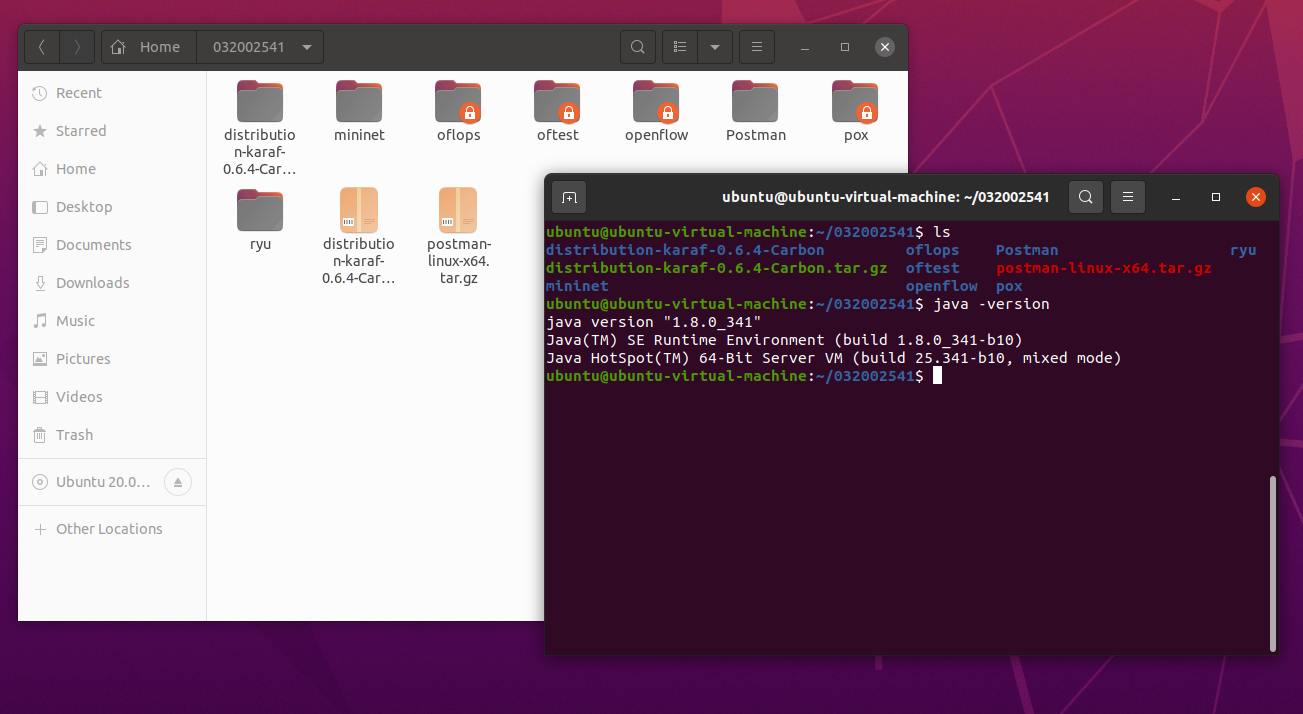This screenshot has height=714, width=1303.
Task: Select the ryu folder
Action: click(260, 218)
